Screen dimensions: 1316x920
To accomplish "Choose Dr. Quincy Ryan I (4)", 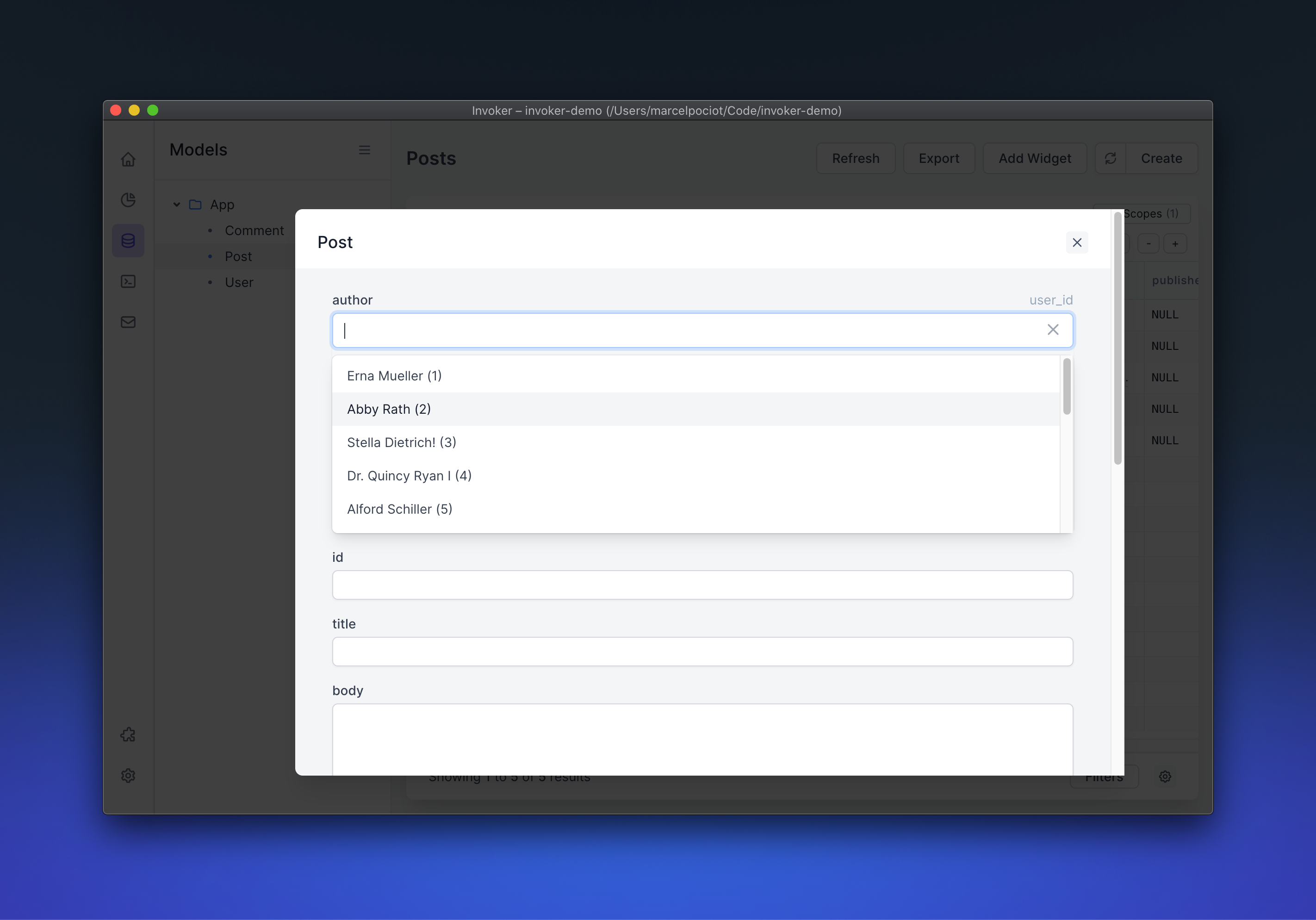I will pos(696,476).
